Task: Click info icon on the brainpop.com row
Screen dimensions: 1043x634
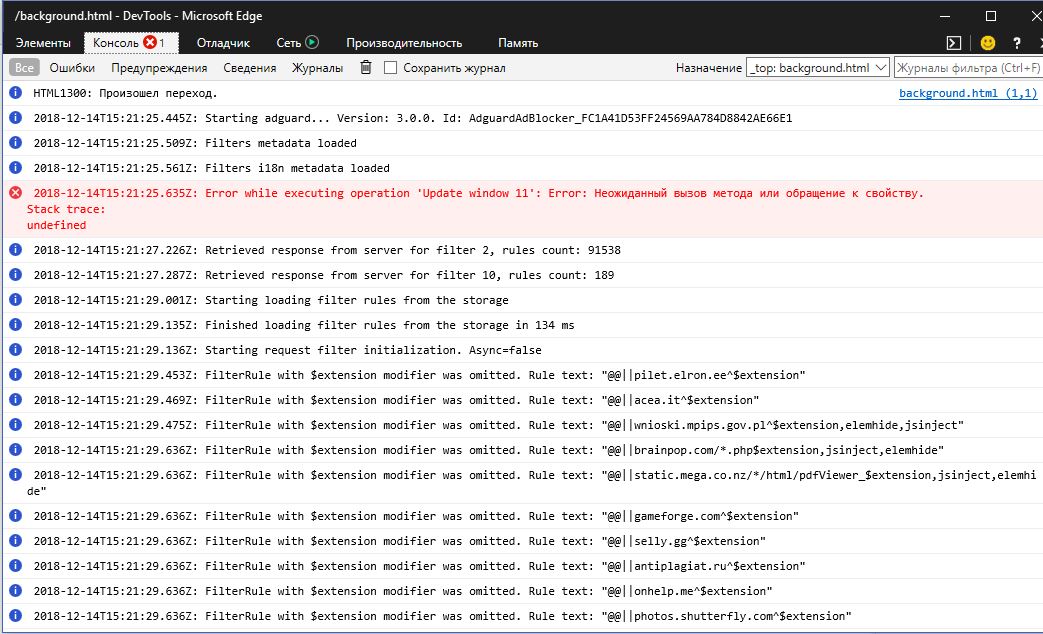Action: (x=15, y=450)
